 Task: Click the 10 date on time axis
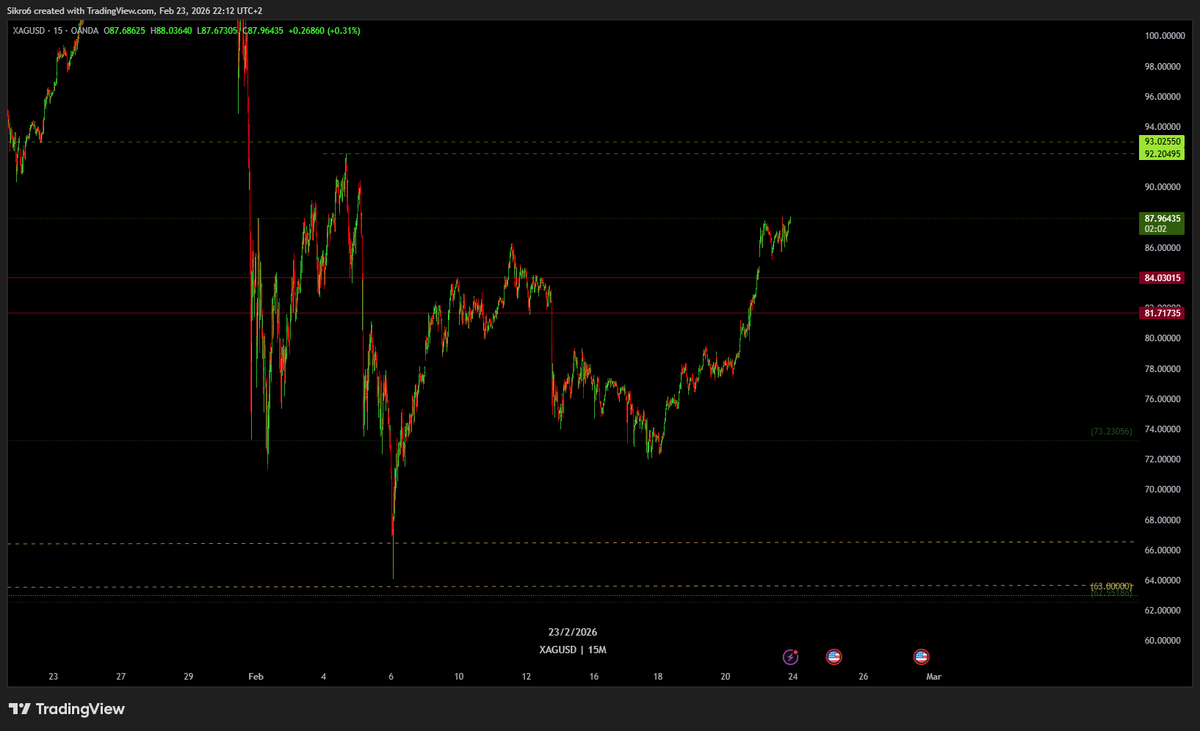click(458, 677)
